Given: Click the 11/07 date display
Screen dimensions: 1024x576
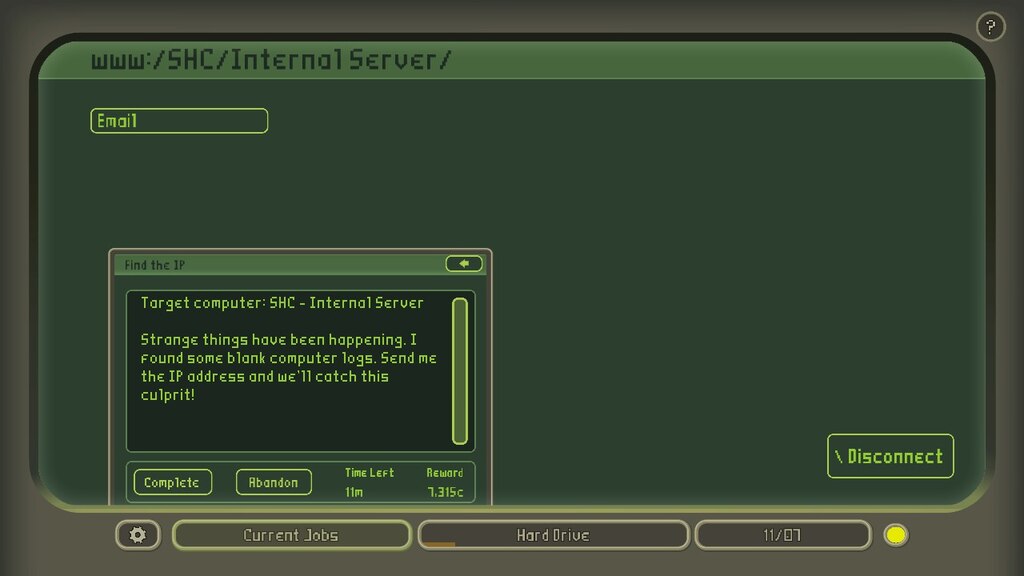Looking at the screenshot, I should pyautogui.click(x=782, y=535).
